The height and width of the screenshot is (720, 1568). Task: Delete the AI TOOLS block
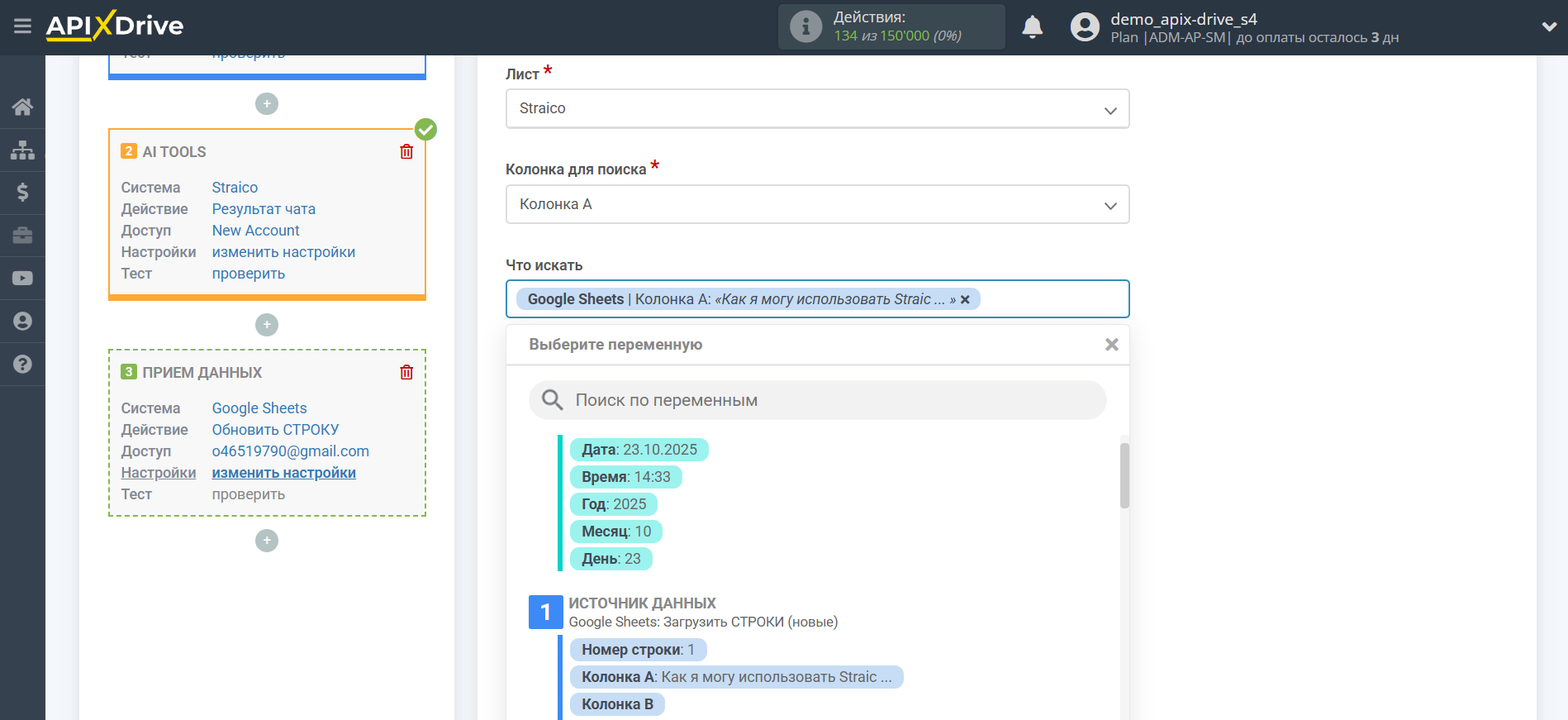[406, 152]
